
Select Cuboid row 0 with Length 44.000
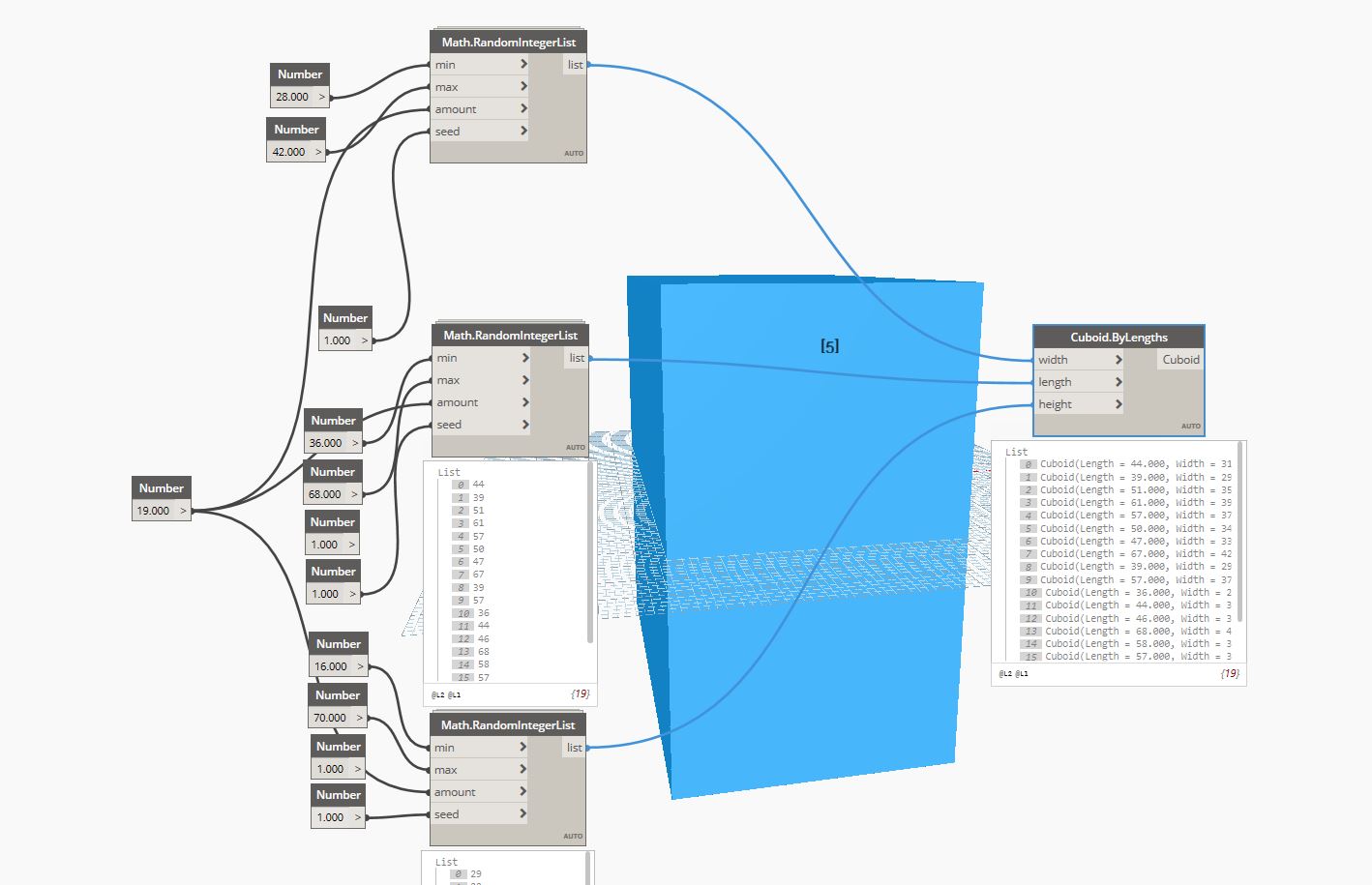click(x=1126, y=464)
